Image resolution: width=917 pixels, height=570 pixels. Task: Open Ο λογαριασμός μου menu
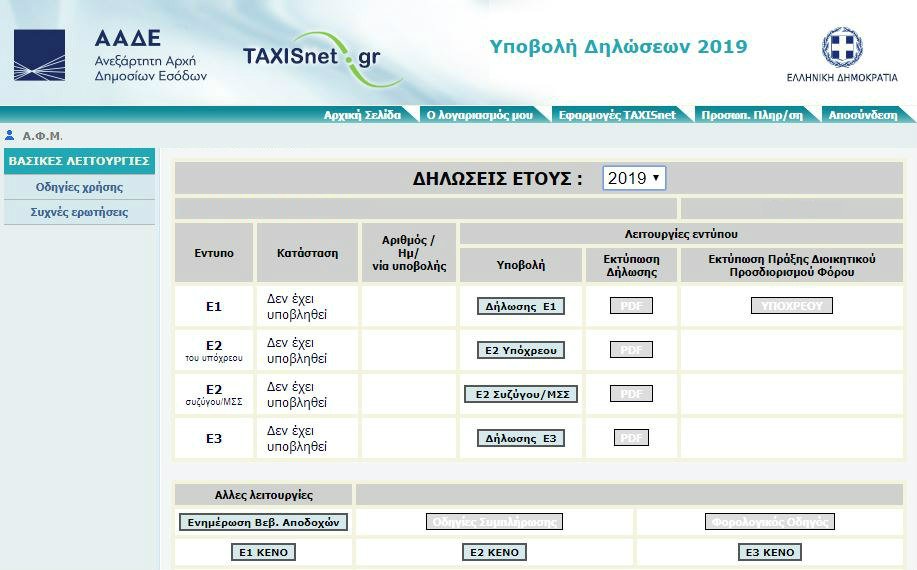coord(480,115)
